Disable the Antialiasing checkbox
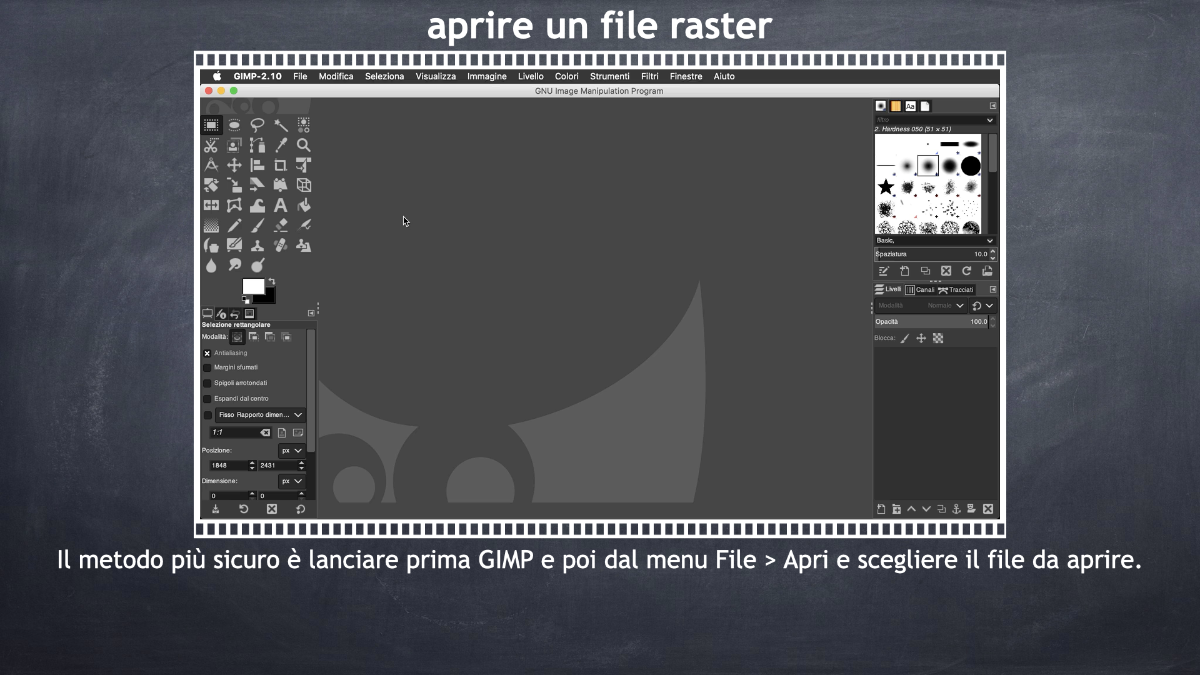The height and width of the screenshot is (675, 1200). click(207, 353)
